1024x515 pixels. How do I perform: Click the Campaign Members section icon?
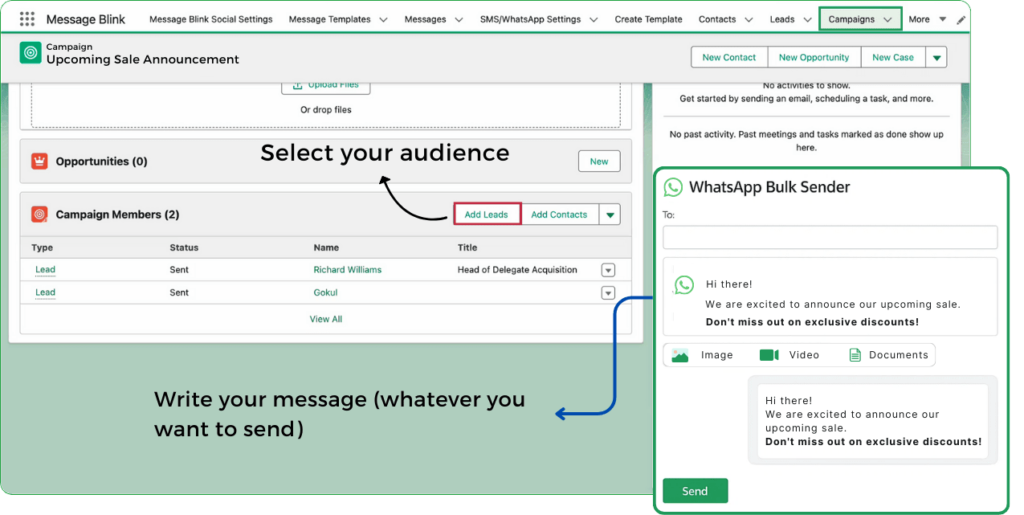point(40,214)
